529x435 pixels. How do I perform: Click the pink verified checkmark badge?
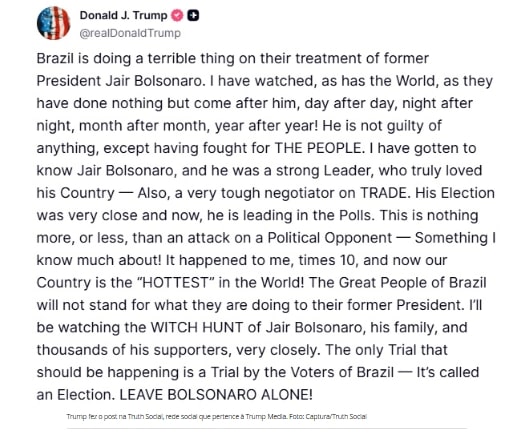click(x=177, y=16)
